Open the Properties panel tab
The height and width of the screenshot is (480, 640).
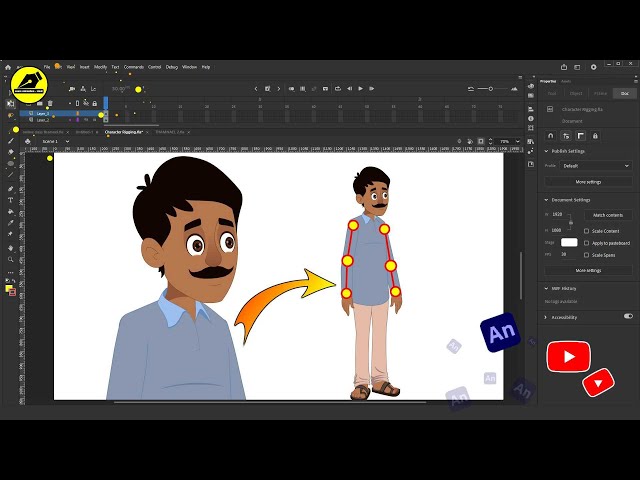548,81
